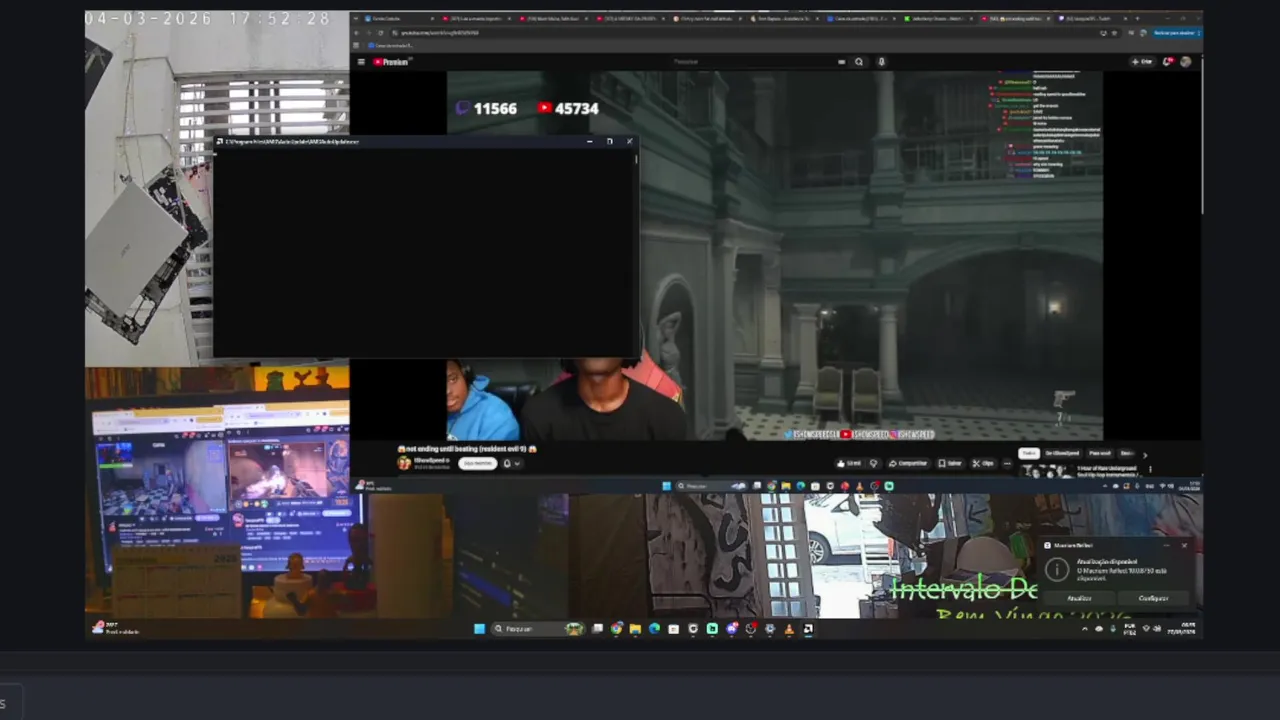This screenshot has height=720, width=1280.
Task: Open a new browser tab with plus
Action: click(1138, 18)
